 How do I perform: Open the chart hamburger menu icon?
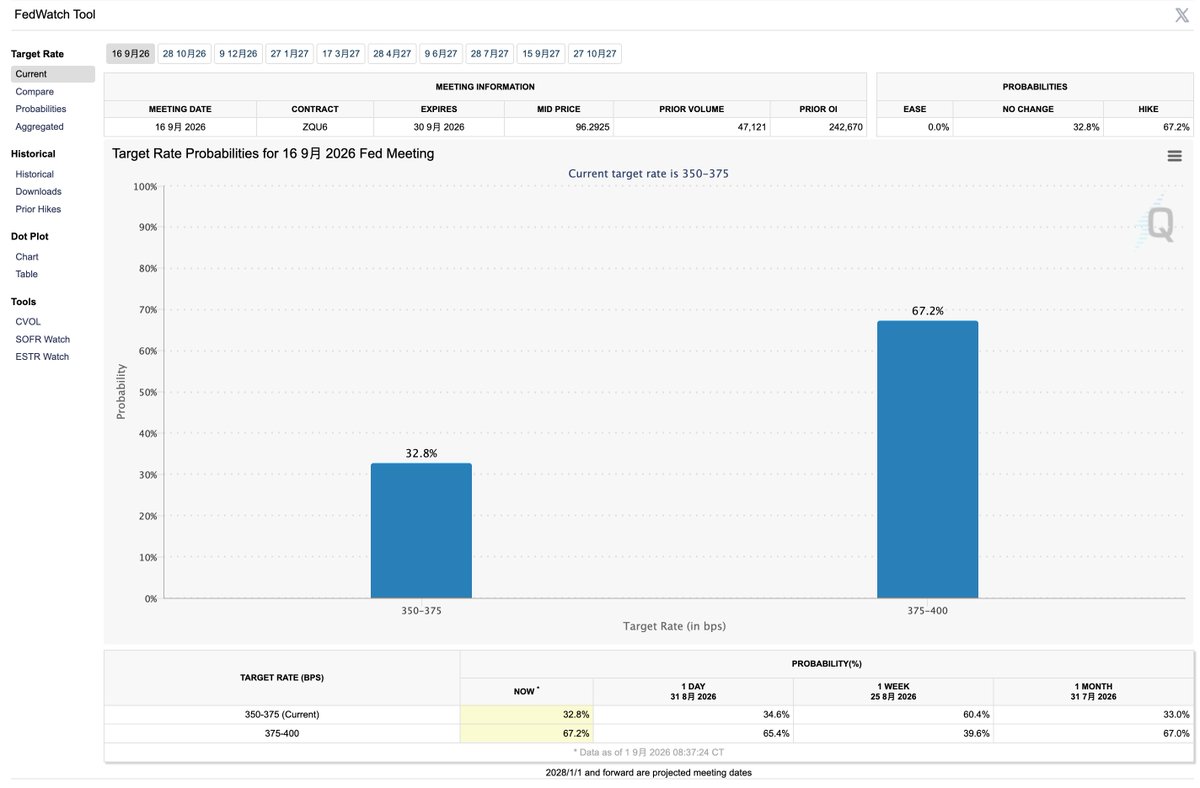tap(1174, 156)
